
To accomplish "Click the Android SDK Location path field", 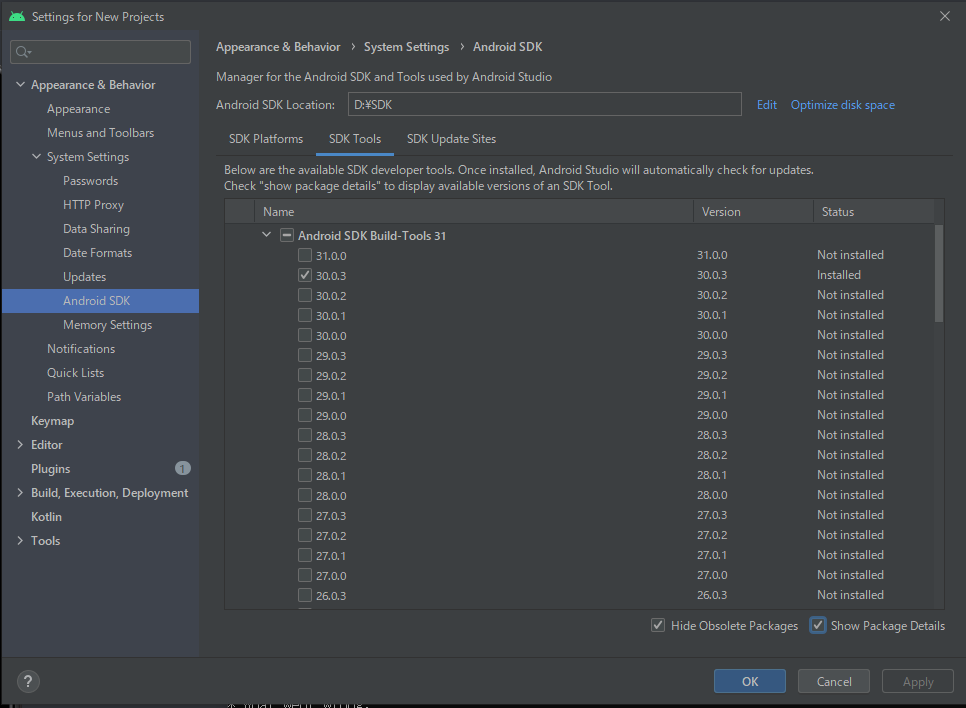I will point(545,105).
